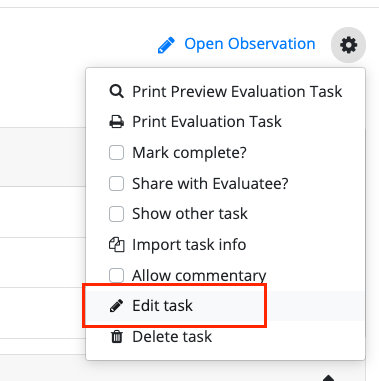Tick the Mark complete? checkbox
The height and width of the screenshot is (381, 379).
click(x=116, y=153)
